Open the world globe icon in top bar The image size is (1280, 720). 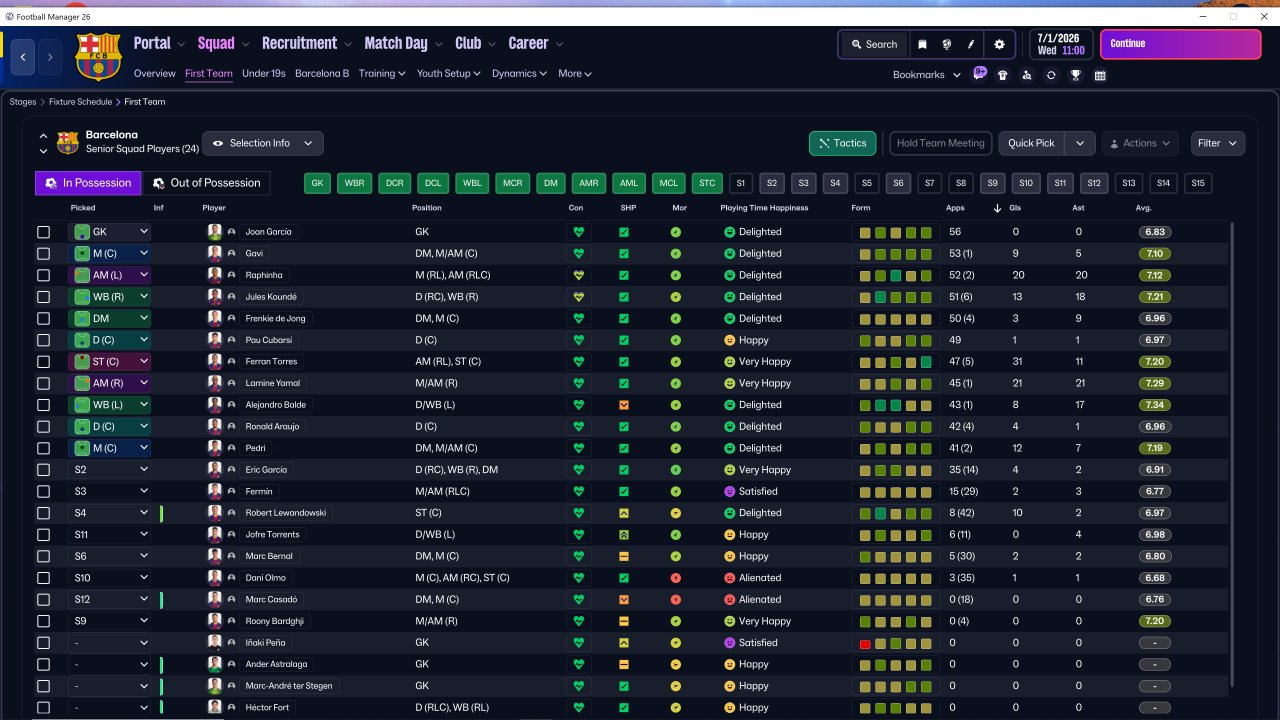click(946, 44)
